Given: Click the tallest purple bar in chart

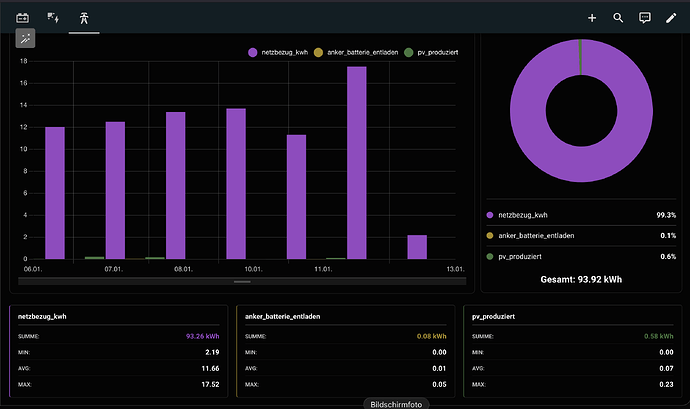Looking at the screenshot, I should pos(356,162).
